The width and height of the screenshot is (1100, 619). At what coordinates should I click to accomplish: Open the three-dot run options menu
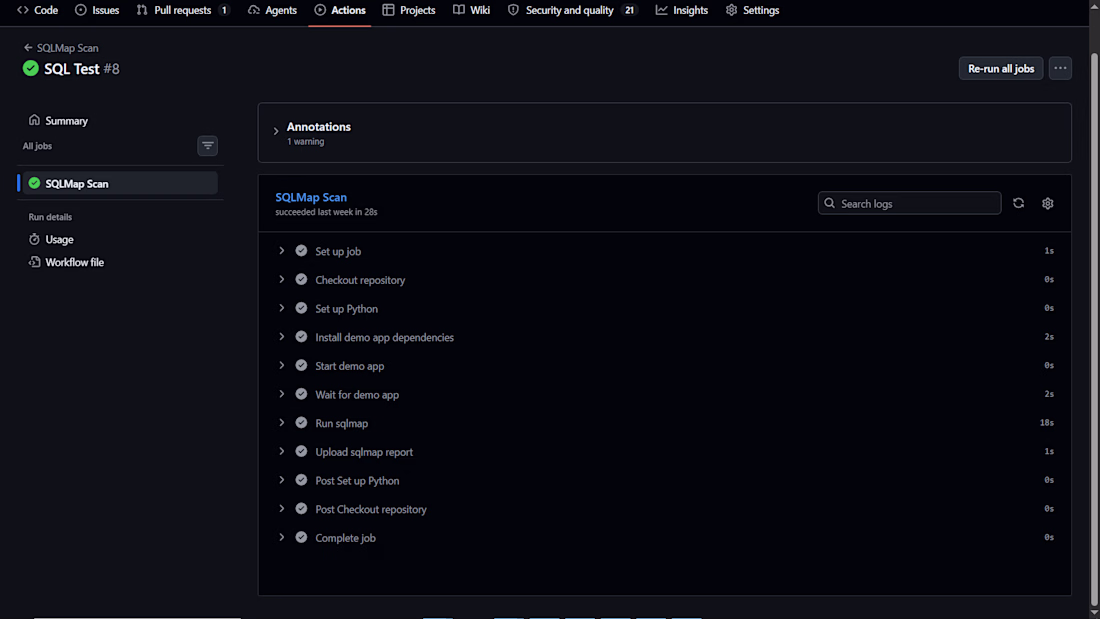click(x=1060, y=68)
